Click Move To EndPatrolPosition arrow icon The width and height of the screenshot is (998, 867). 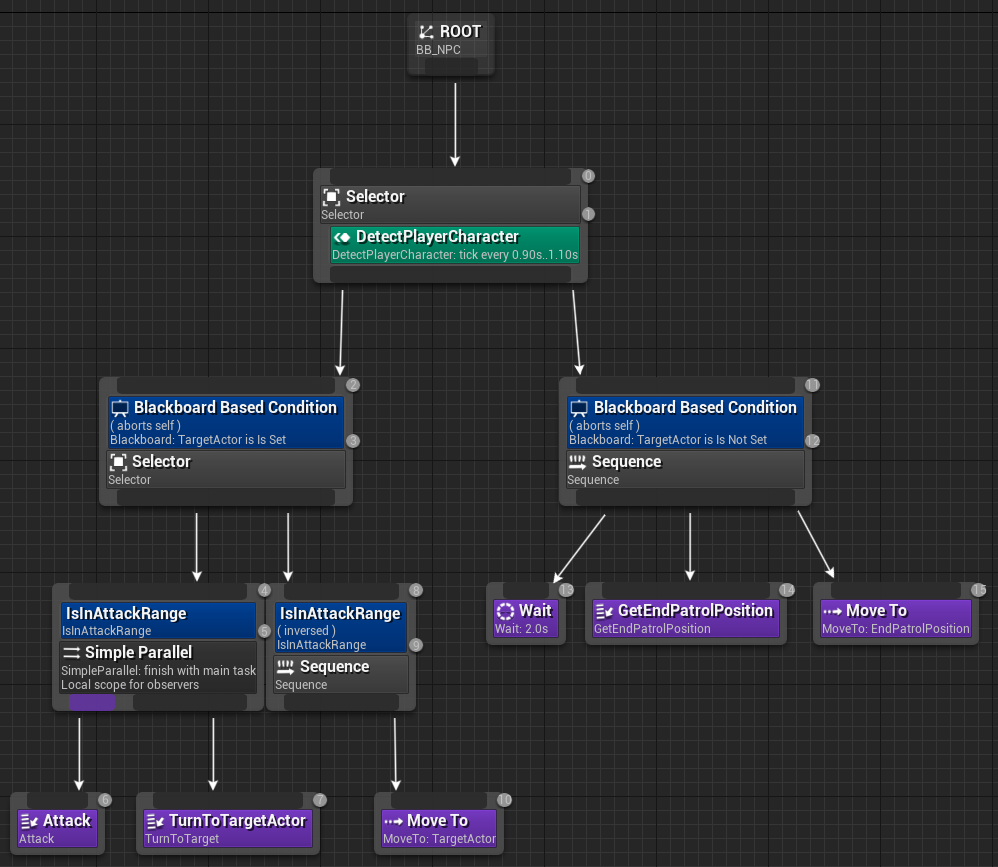[x=833, y=611]
